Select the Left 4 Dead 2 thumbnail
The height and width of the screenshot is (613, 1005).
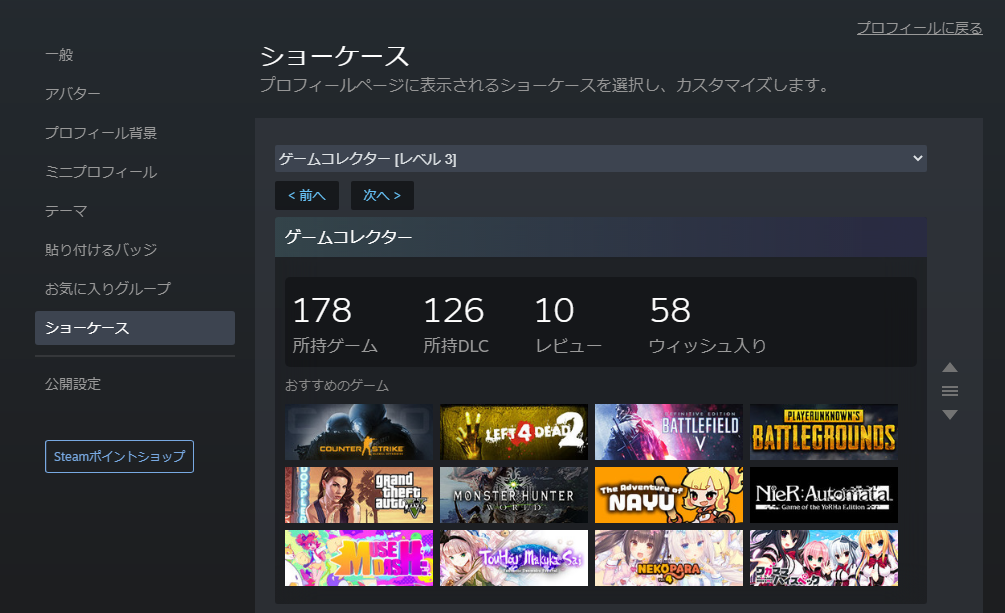pyautogui.click(x=514, y=432)
